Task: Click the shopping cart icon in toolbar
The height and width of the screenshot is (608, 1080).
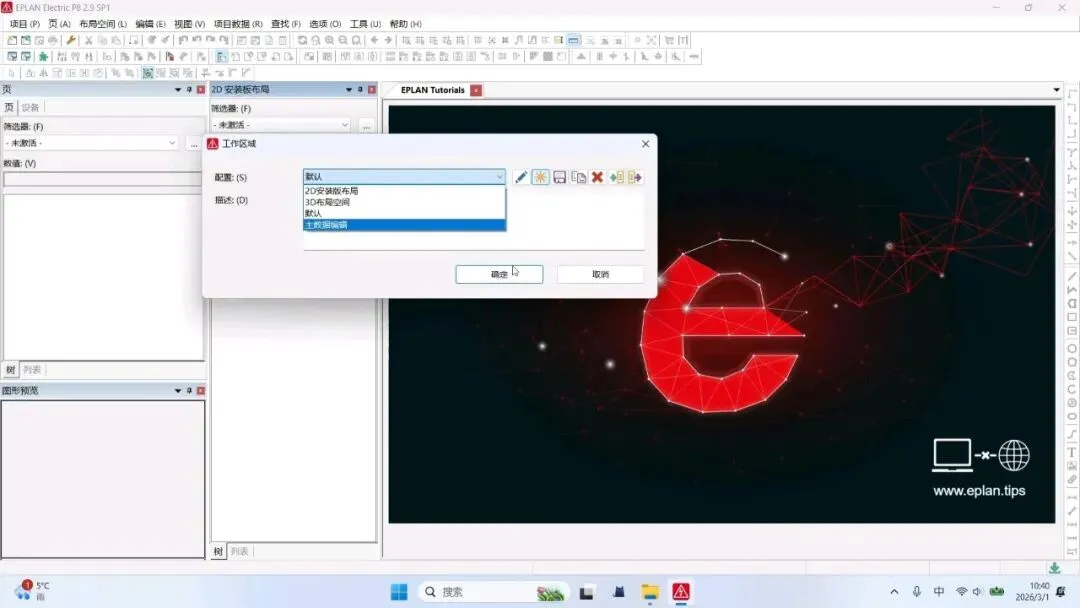Action: point(669,40)
